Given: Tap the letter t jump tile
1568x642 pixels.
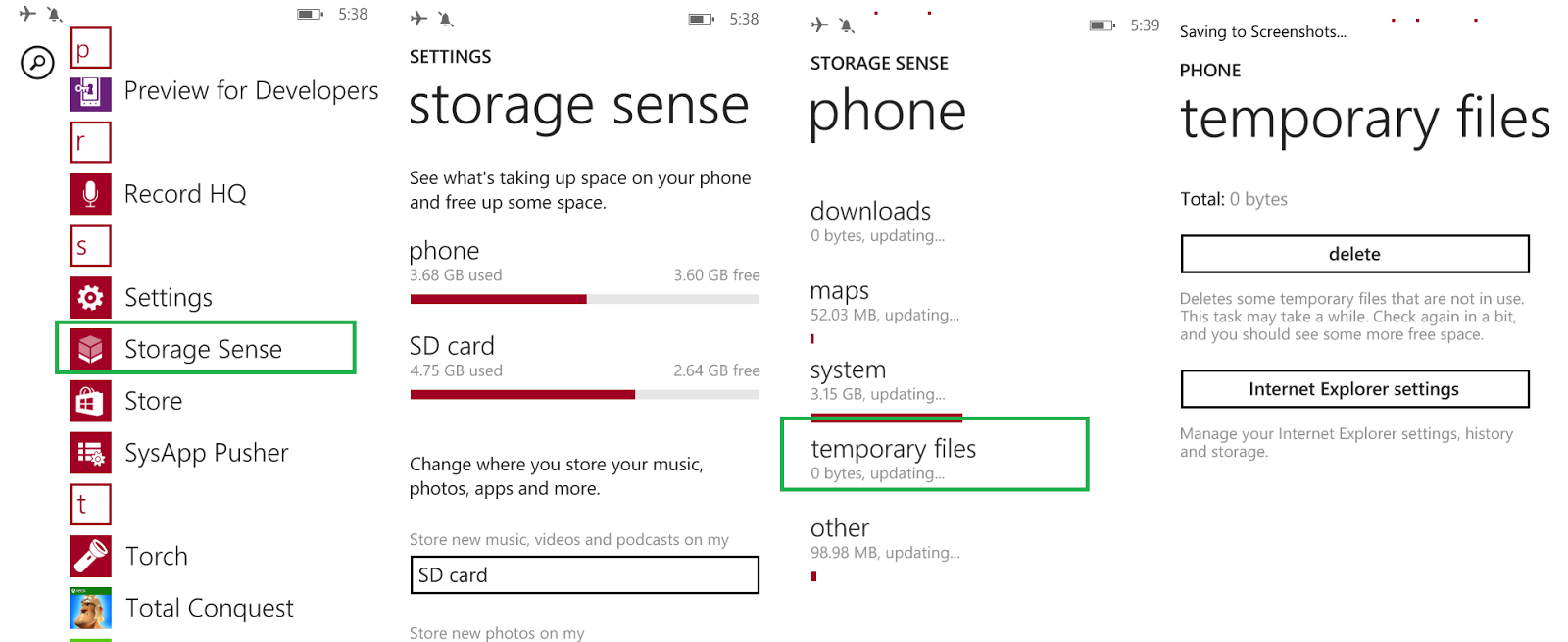Looking at the screenshot, I should 90,505.
